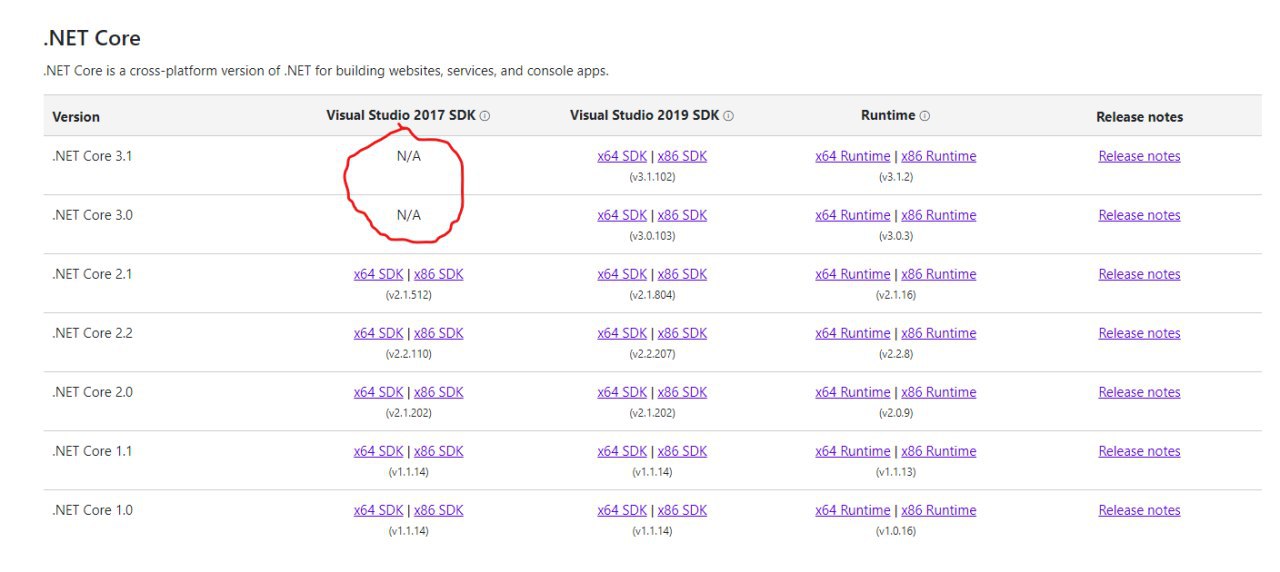This screenshot has width=1280, height=572.
Task: Download .NET Core 1.0 x86 SDK for VS 2017
Action: point(439,510)
